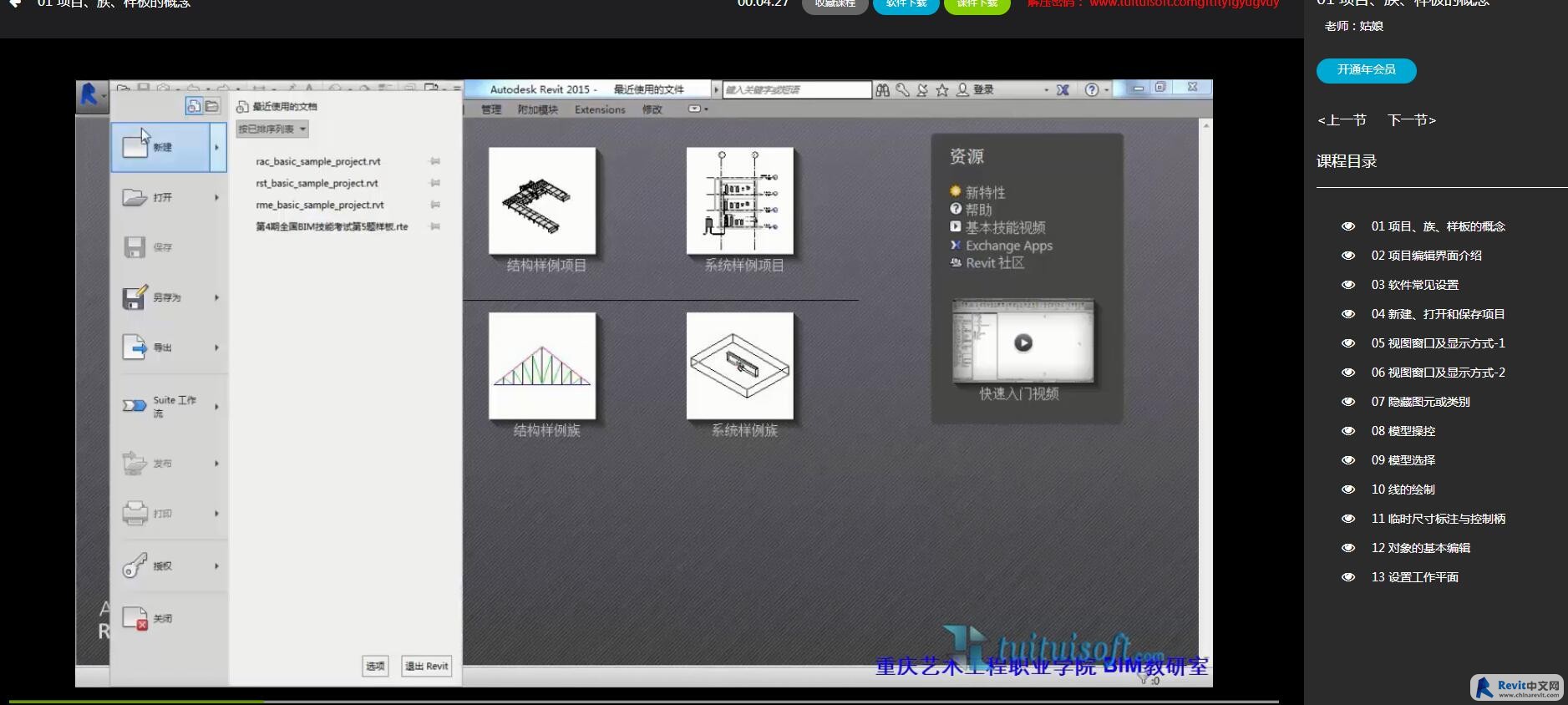Switch to the Extensions ribbon tab
Viewport: 1568px width, 705px height.
click(600, 109)
